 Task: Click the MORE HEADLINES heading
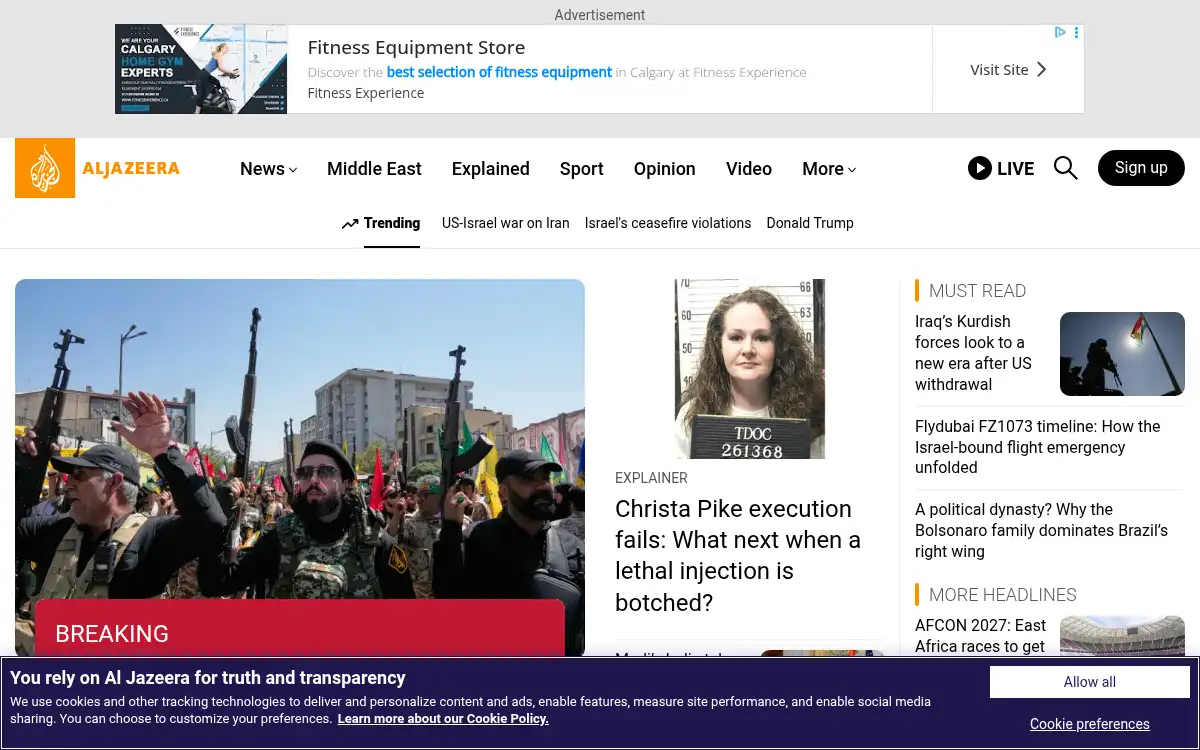[x=1003, y=595]
